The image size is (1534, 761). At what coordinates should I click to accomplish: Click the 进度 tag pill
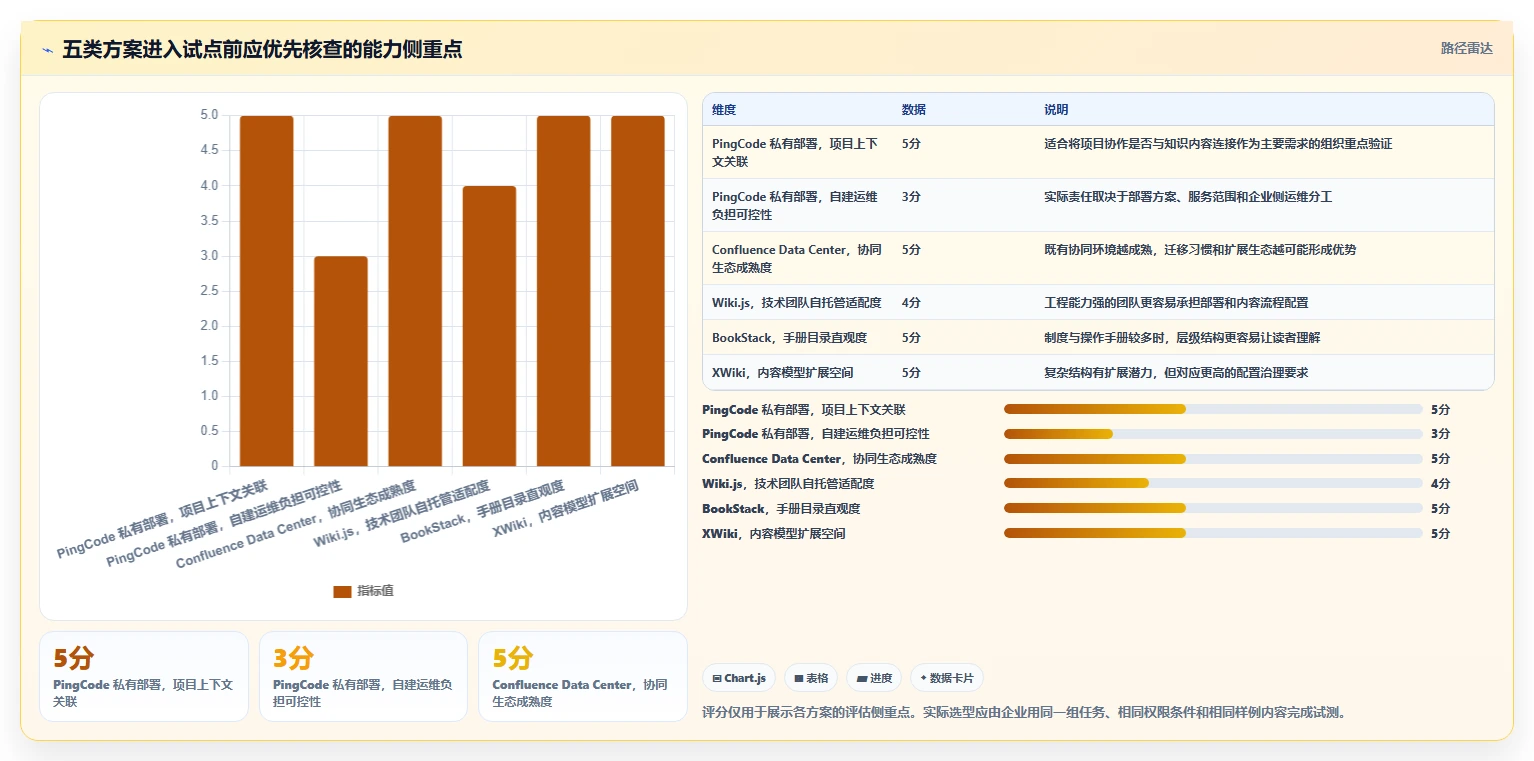[x=874, y=678]
